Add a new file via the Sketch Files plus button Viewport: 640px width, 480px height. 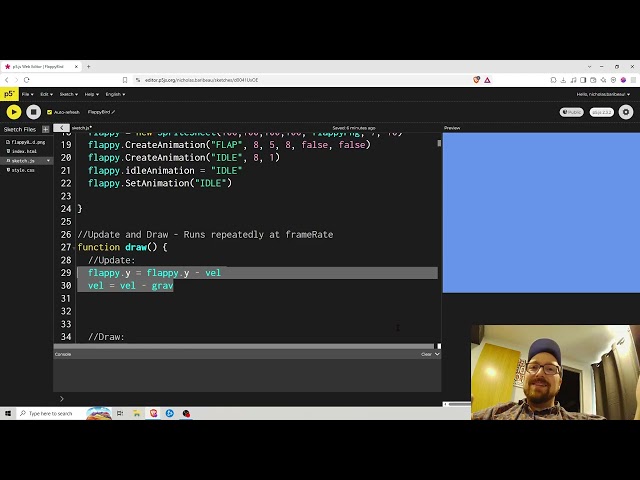[x=46, y=129]
